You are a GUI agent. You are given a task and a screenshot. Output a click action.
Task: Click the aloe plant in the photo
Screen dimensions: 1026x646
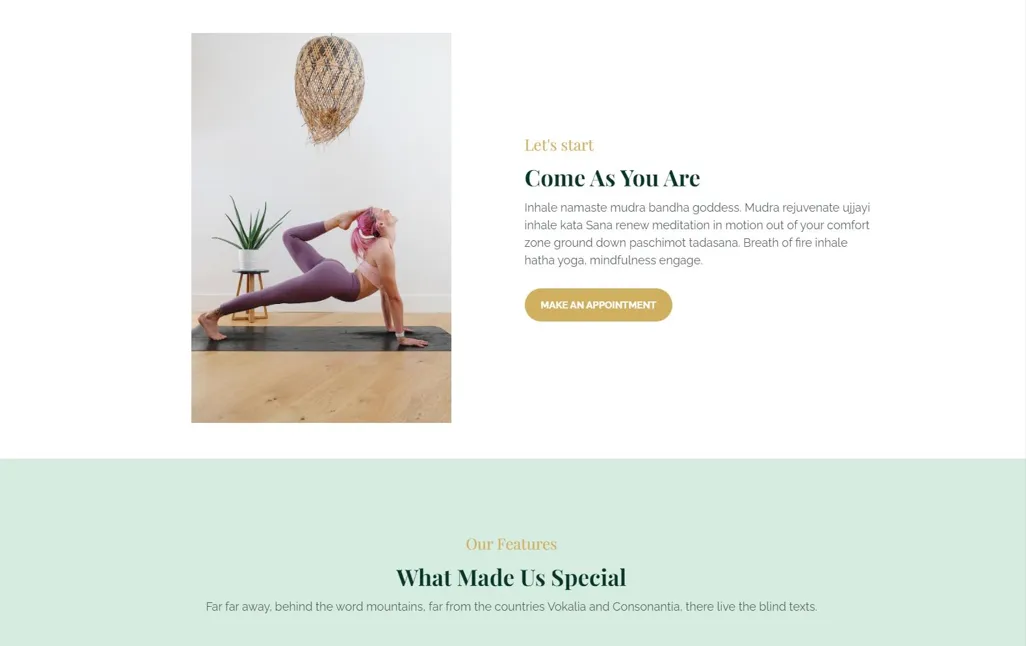pos(250,226)
